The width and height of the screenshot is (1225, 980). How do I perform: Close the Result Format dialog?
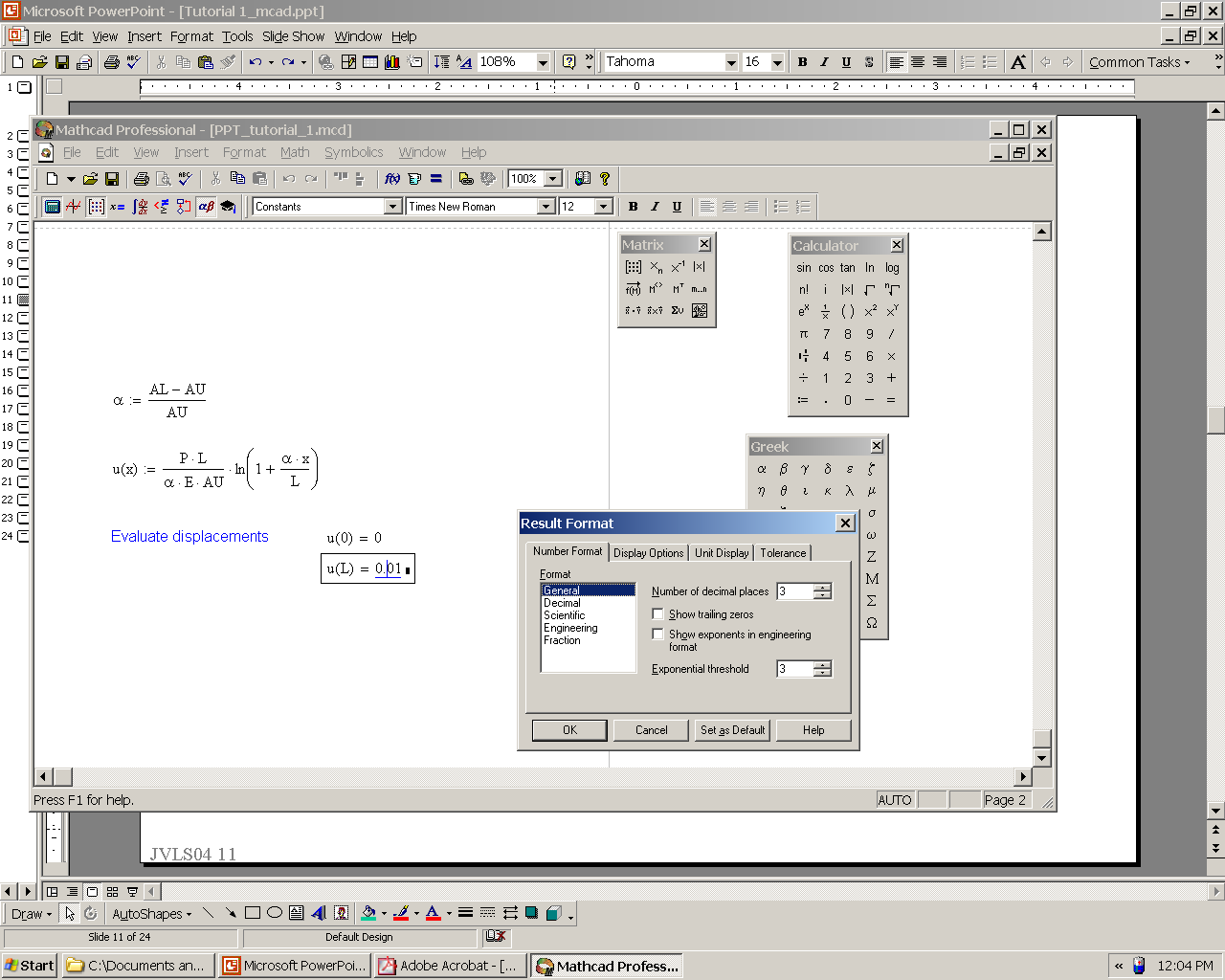pyautogui.click(x=845, y=523)
